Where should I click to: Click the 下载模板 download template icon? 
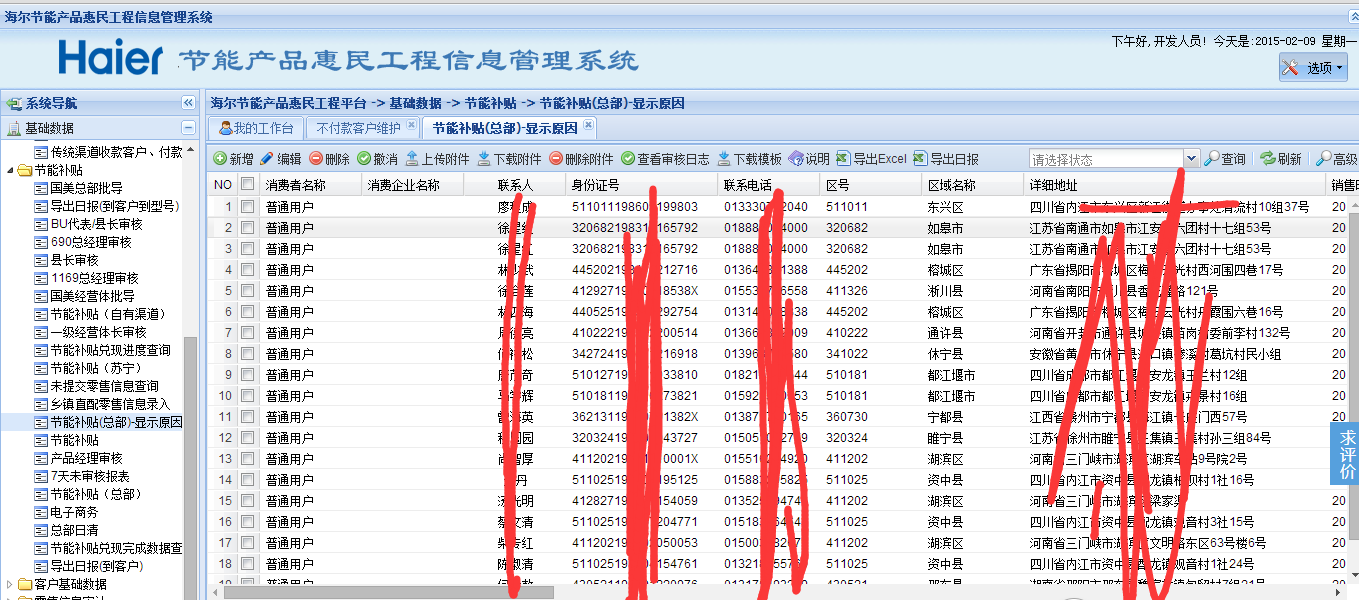(724, 159)
